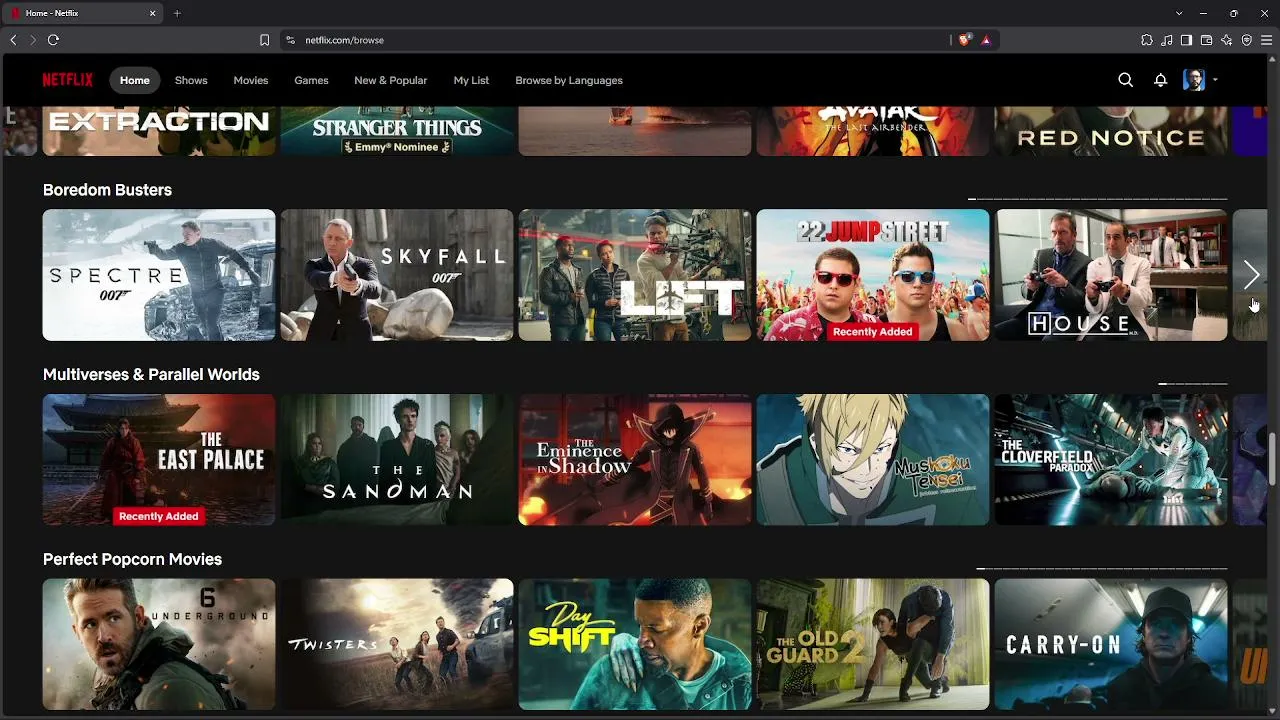This screenshot has height=720, width=1280.
Task: Close the Home - Netflix tab
Action: (x=153, y=13)
